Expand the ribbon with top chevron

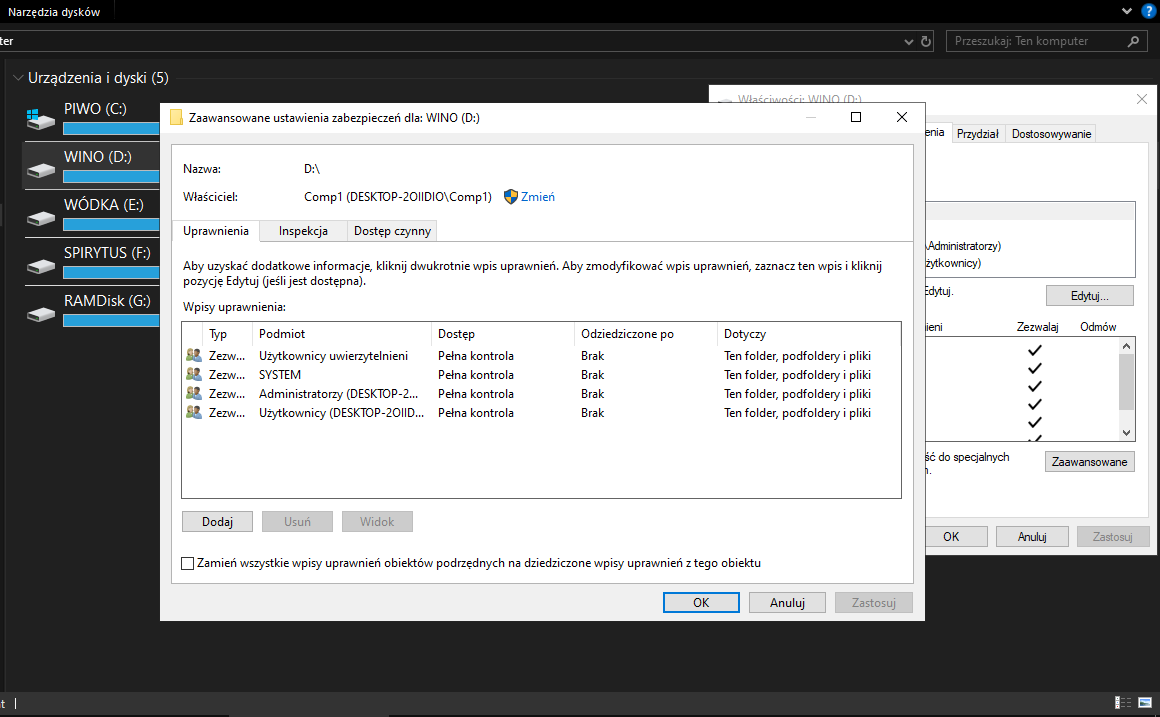click(x=1128, y=11)
